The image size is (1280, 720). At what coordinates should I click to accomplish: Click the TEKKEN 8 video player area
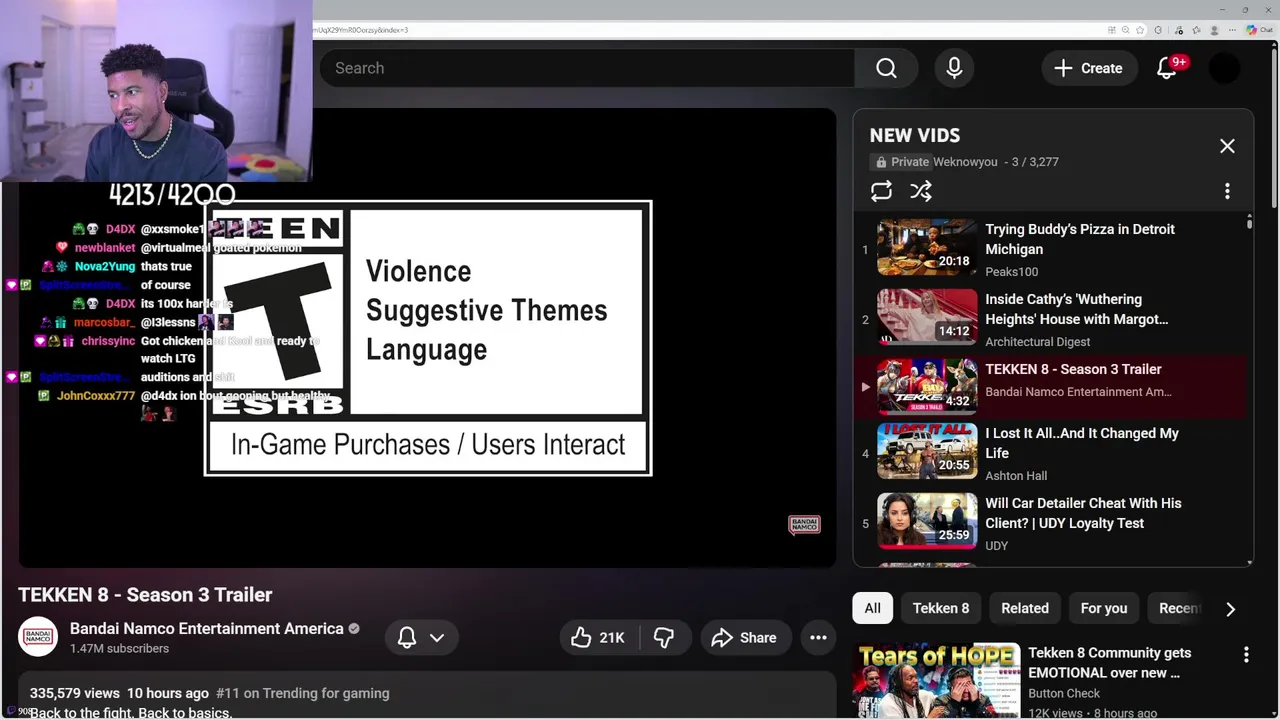(x=427, y=338)
